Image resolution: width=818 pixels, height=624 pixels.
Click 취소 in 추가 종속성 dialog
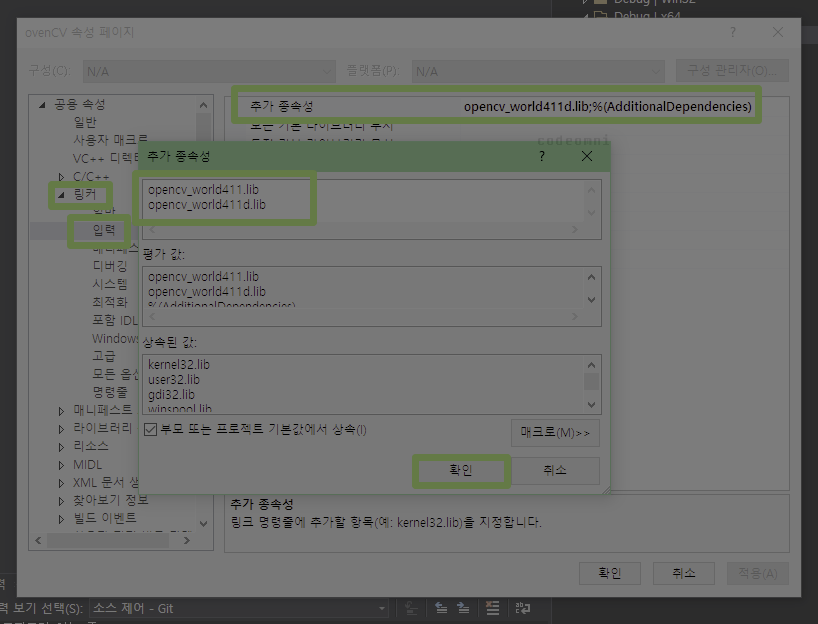pos(555,471)
